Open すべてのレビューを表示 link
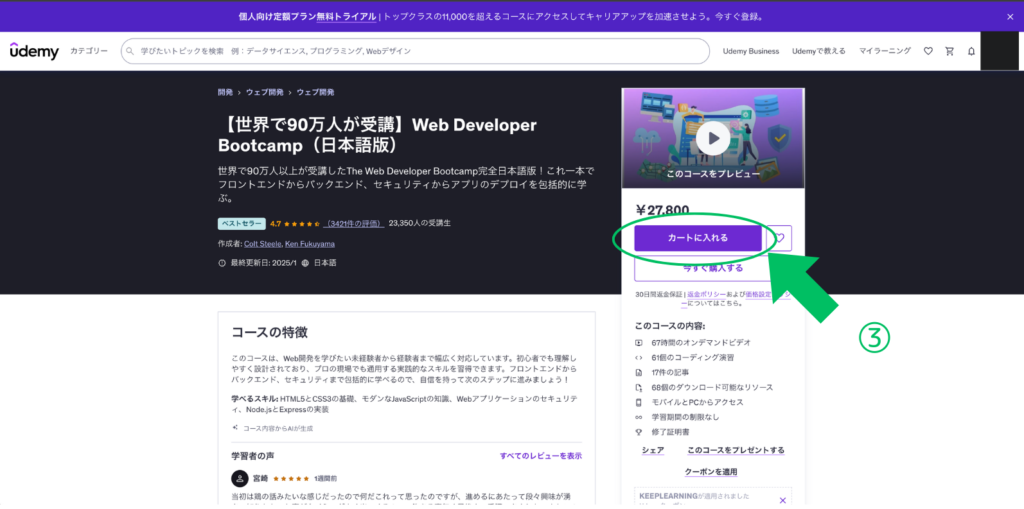 [x=541, y=456]
